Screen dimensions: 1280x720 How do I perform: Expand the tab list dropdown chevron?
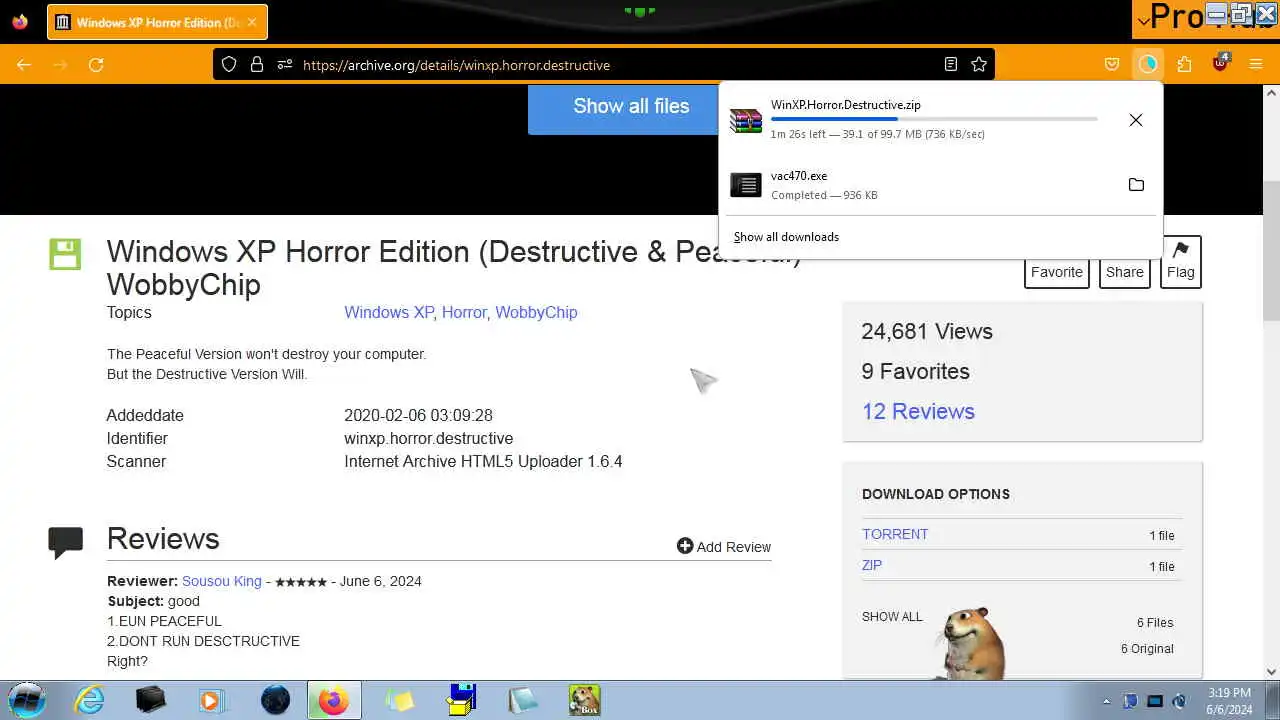pos(1142,19)
